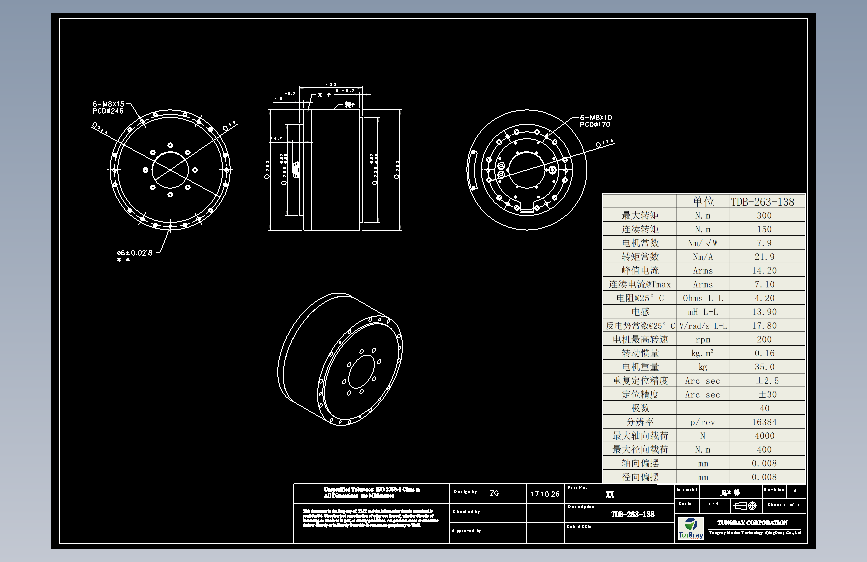The width and height of the screenshot is (867, 562).
Task: Click the proprietary notice paragraph in title block
Action: [370, 518]
